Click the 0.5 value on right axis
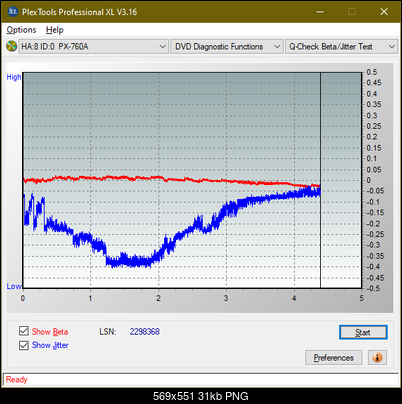Screen dimensions: 402x404 [x=372, y=72]
